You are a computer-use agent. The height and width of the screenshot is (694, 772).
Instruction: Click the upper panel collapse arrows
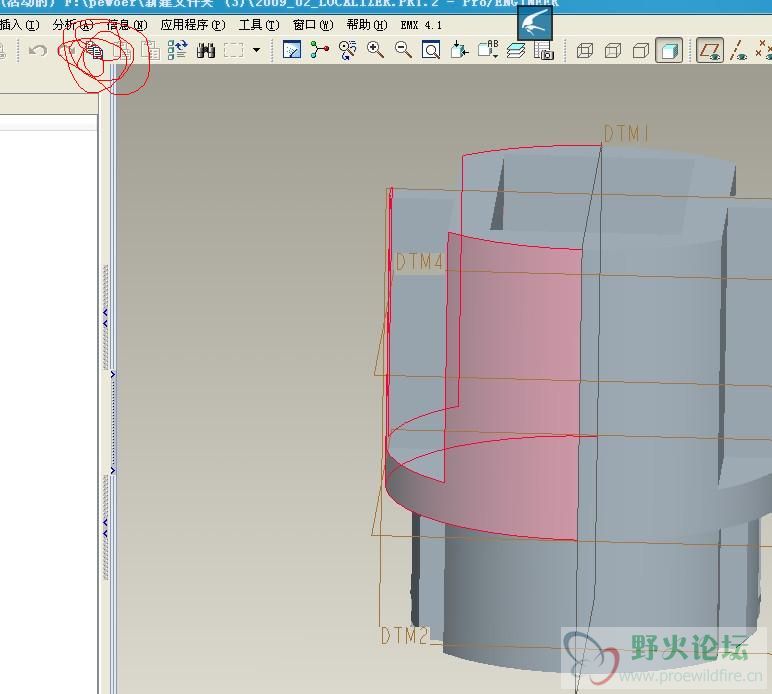(x=105, y=318)
